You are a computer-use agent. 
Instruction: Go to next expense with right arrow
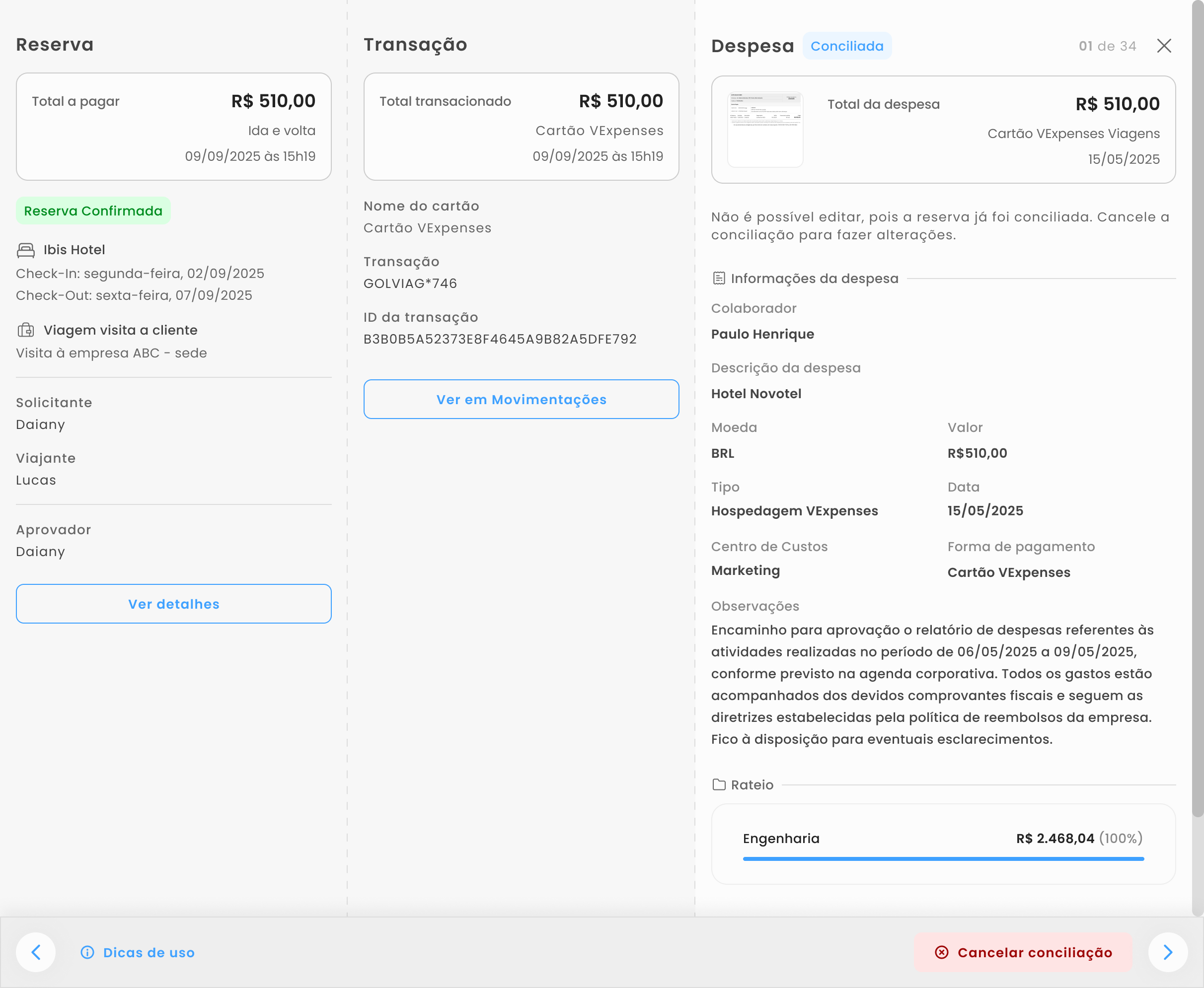pos(1168,952)
